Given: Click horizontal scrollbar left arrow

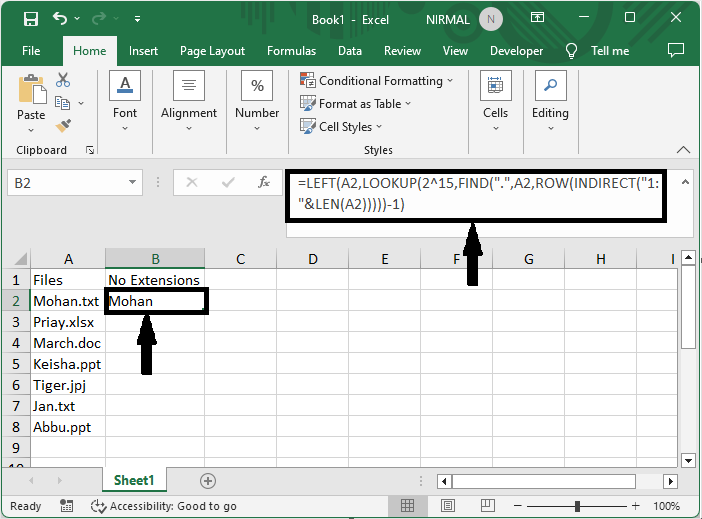Looking at the screenshot, I should pyautogui.click(x=444, y=481).
